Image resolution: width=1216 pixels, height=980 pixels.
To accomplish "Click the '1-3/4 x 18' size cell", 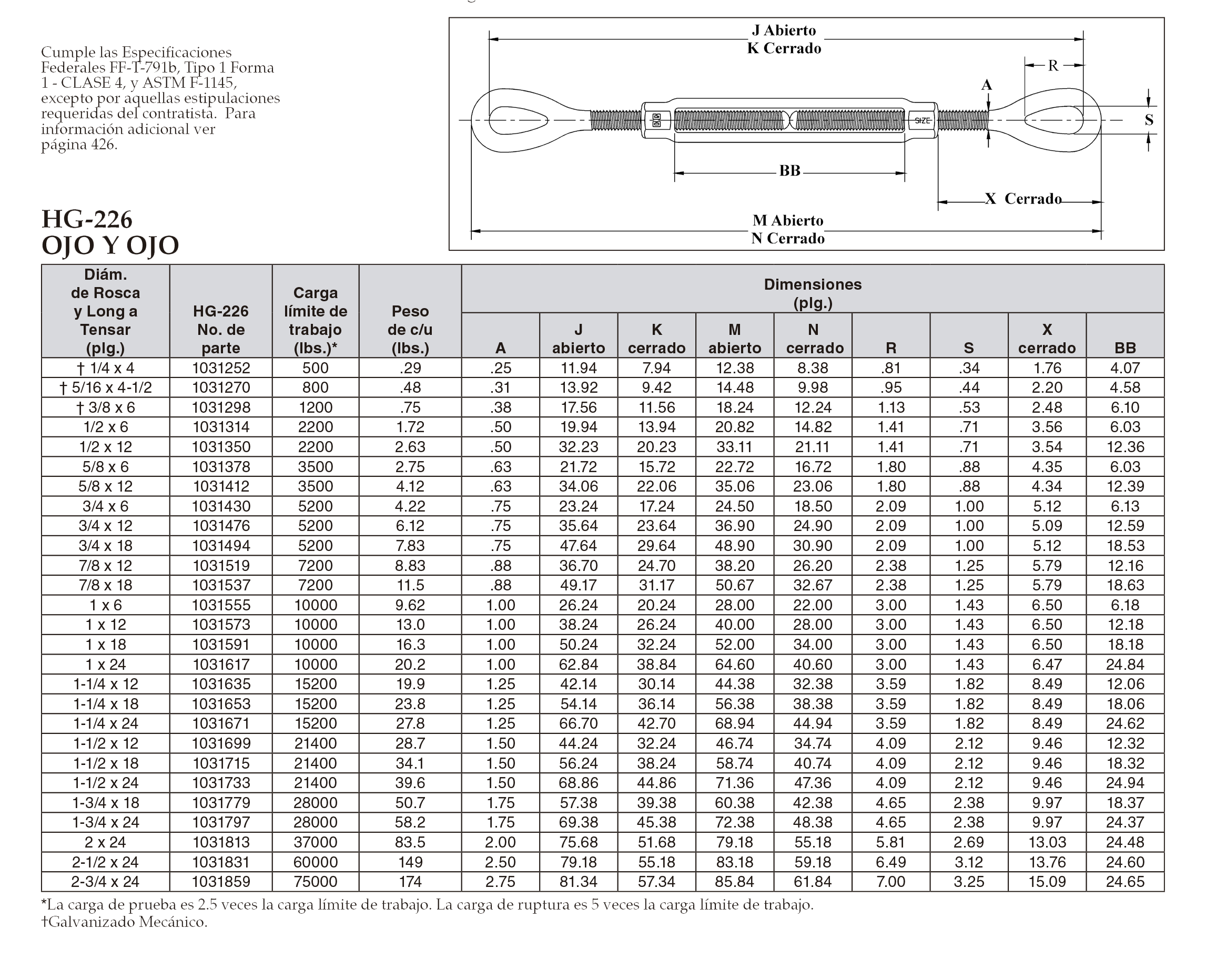I will coord(106,803).
